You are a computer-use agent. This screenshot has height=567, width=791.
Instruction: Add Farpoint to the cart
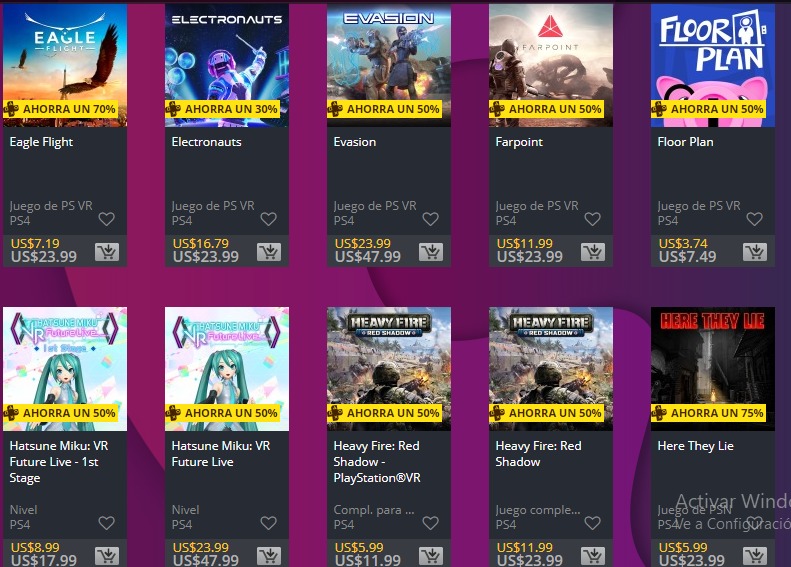tap(593, 252)
